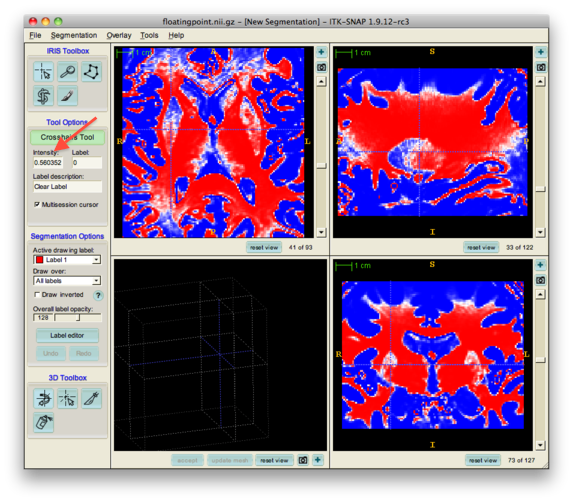
Task: Open the SNAP snake segmentation tool
Action: 43,96
